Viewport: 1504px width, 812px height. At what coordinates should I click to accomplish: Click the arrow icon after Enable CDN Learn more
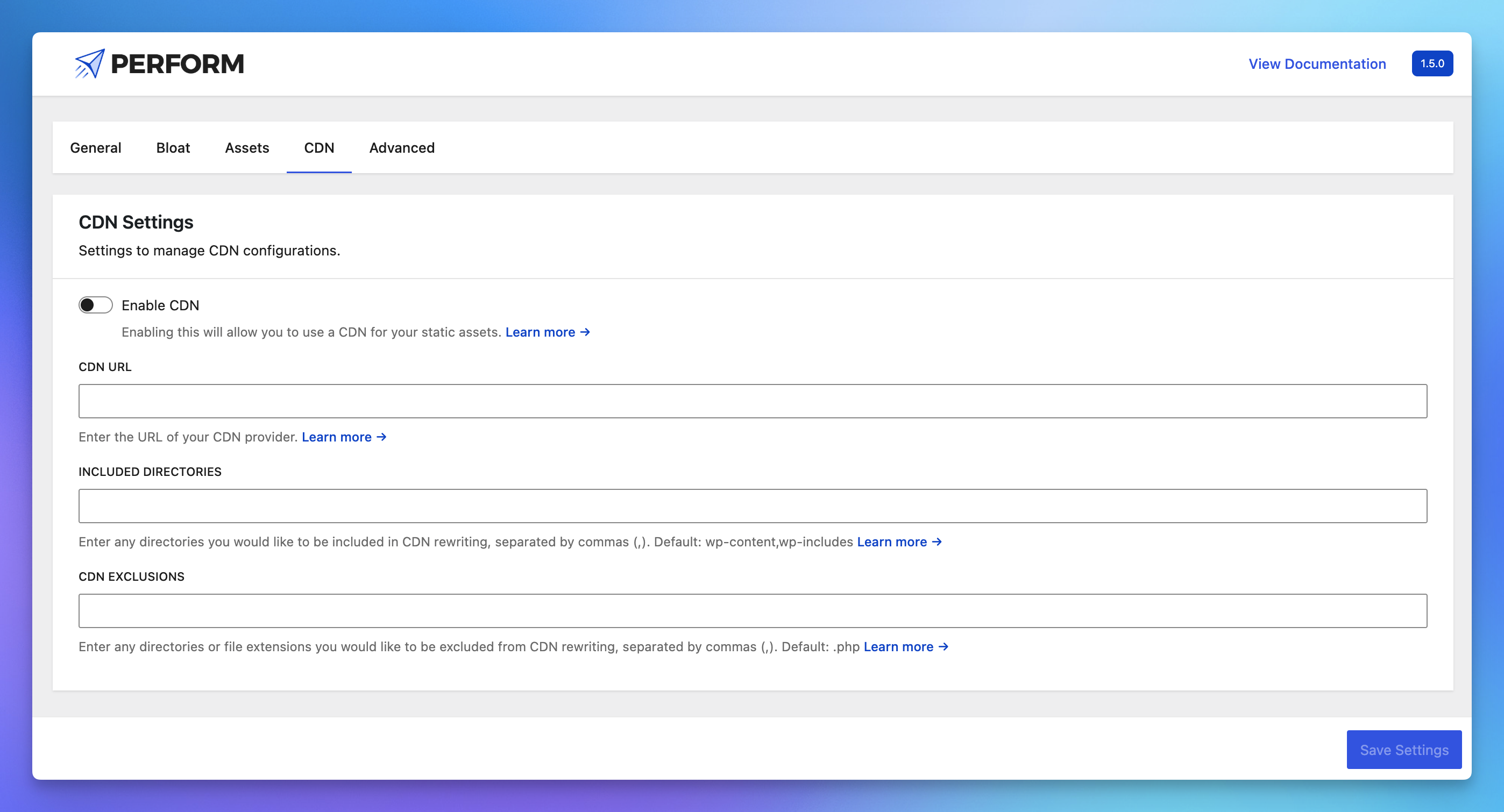click(585, 332)
